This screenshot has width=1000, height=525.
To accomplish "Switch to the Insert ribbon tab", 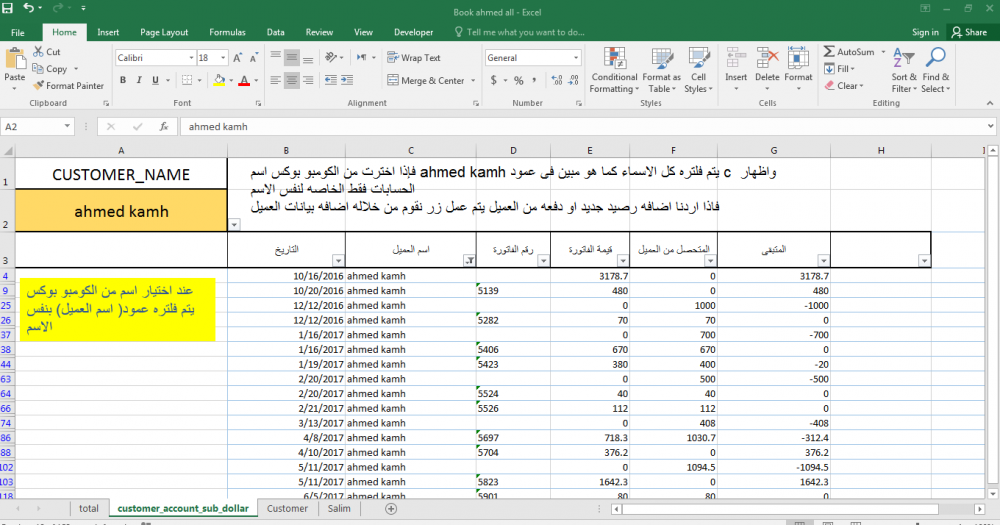I will [108, 32].
